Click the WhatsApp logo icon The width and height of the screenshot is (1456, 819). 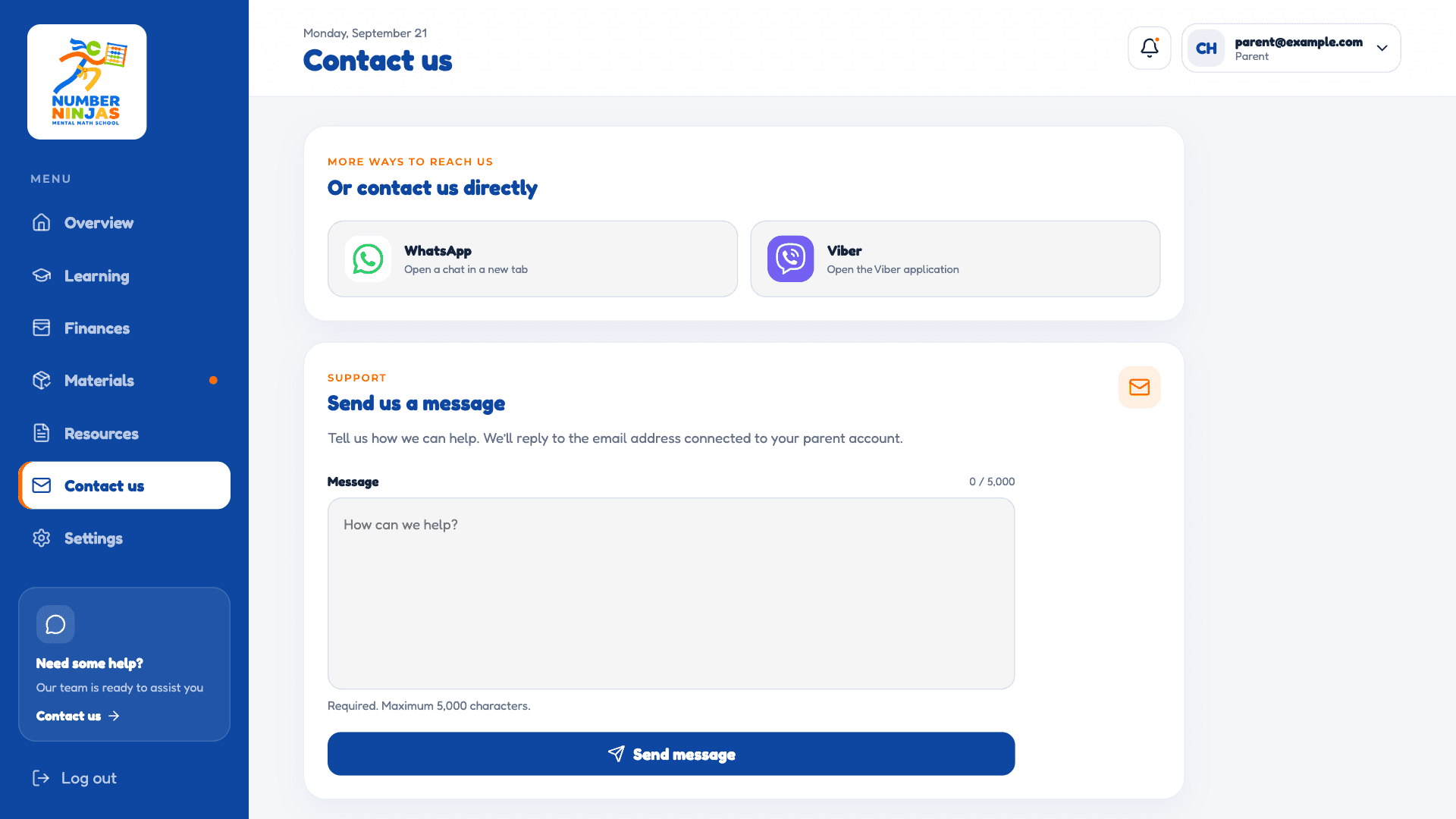point(368,259)
